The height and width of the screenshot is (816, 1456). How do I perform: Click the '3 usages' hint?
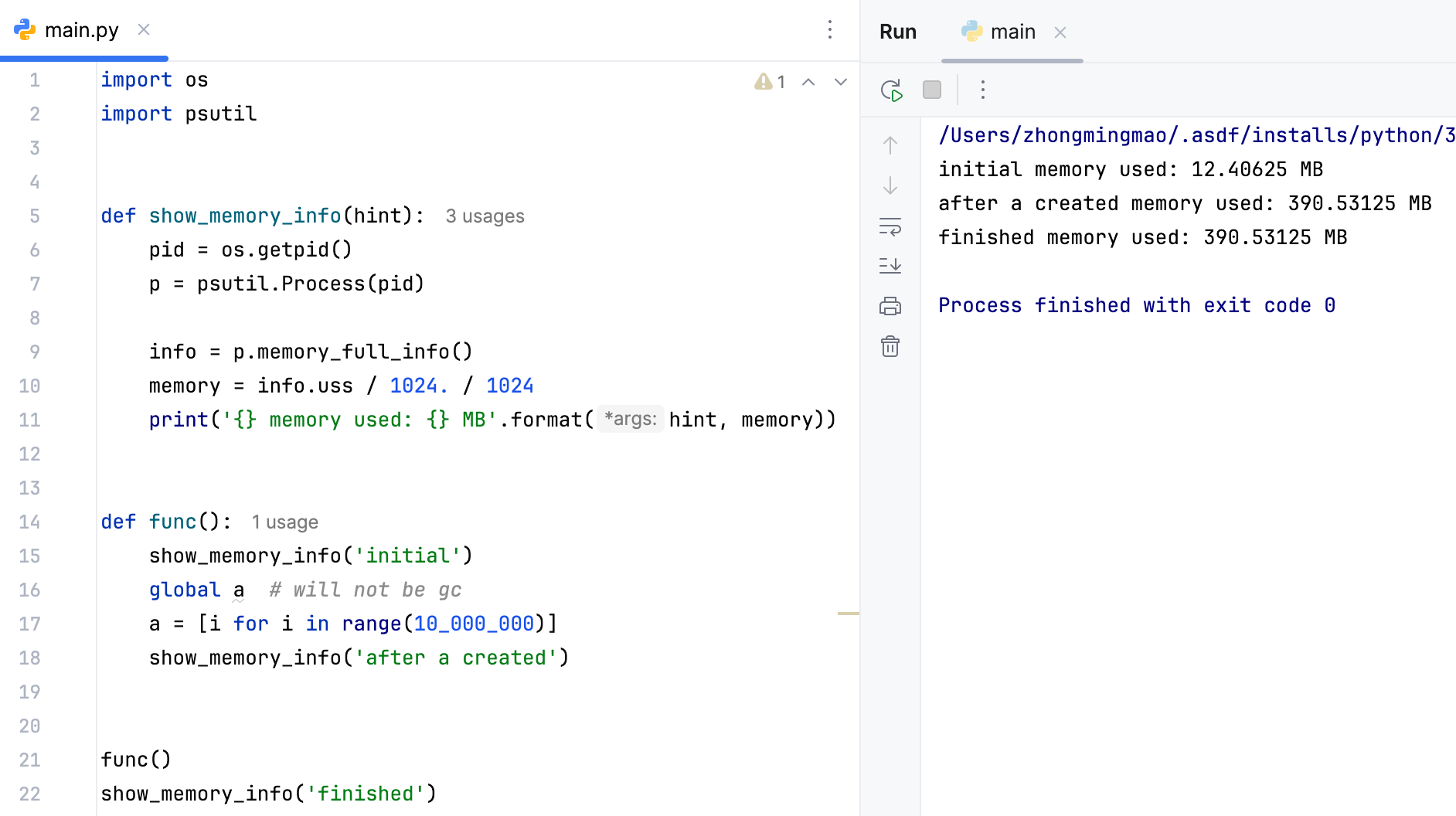click(485, 216)
